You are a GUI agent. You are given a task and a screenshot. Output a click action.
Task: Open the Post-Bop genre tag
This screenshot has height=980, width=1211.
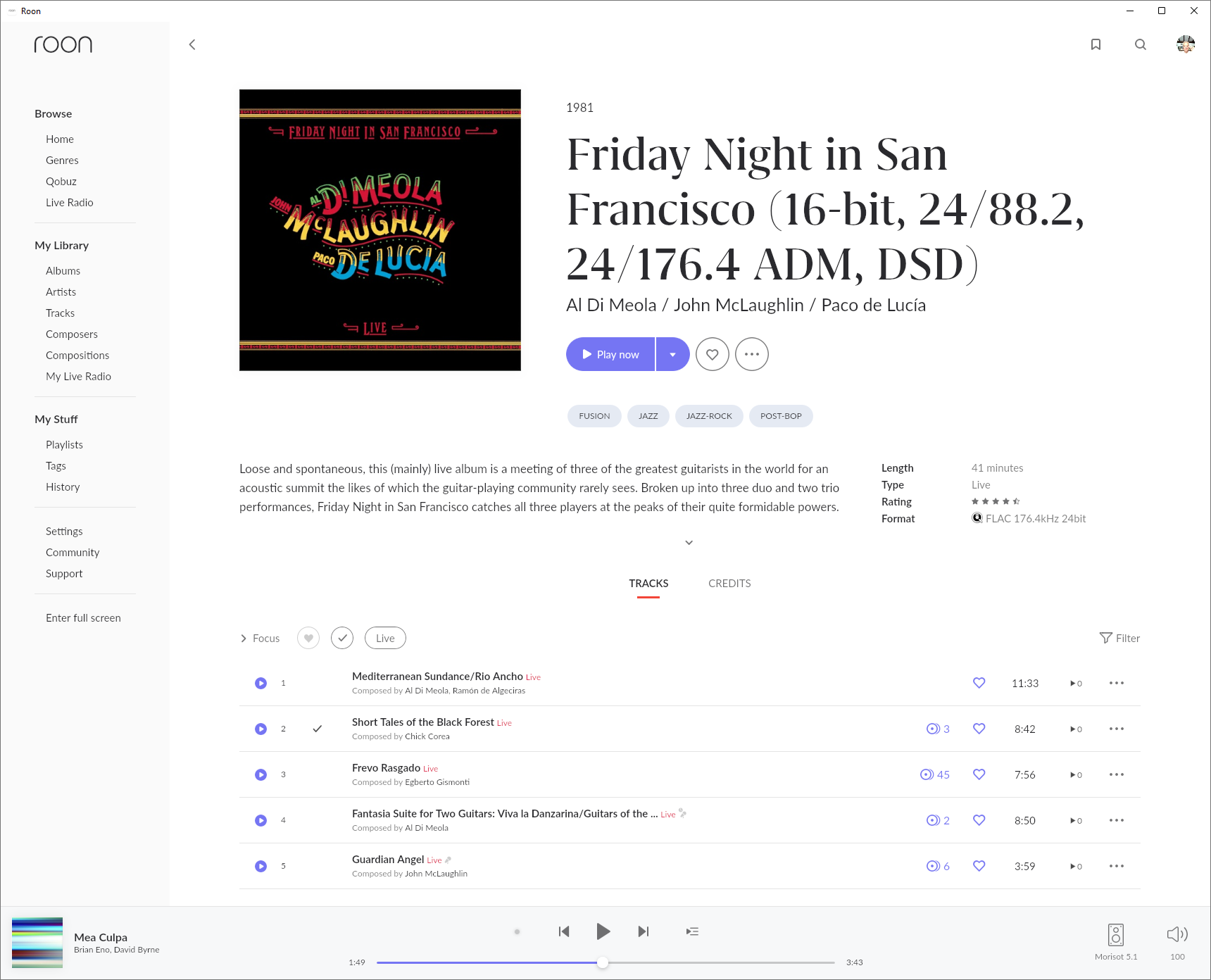781,416
